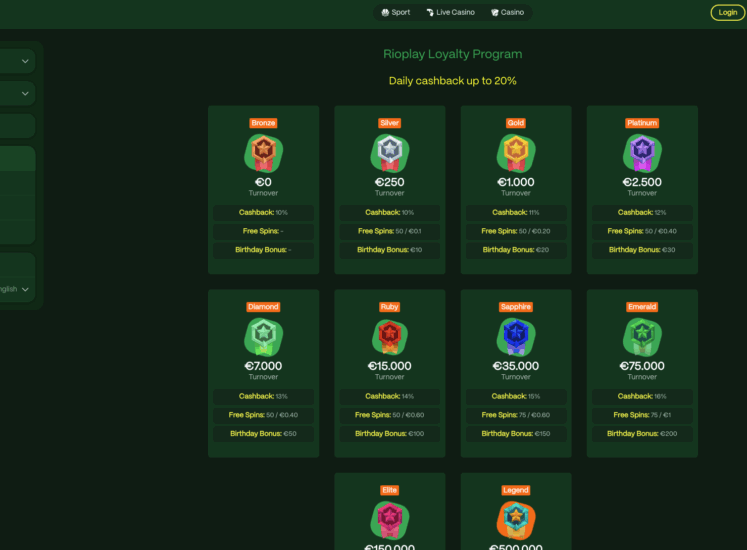Click the Silver tier medal icon
The image size is (747, 550).
pos(389,152)
